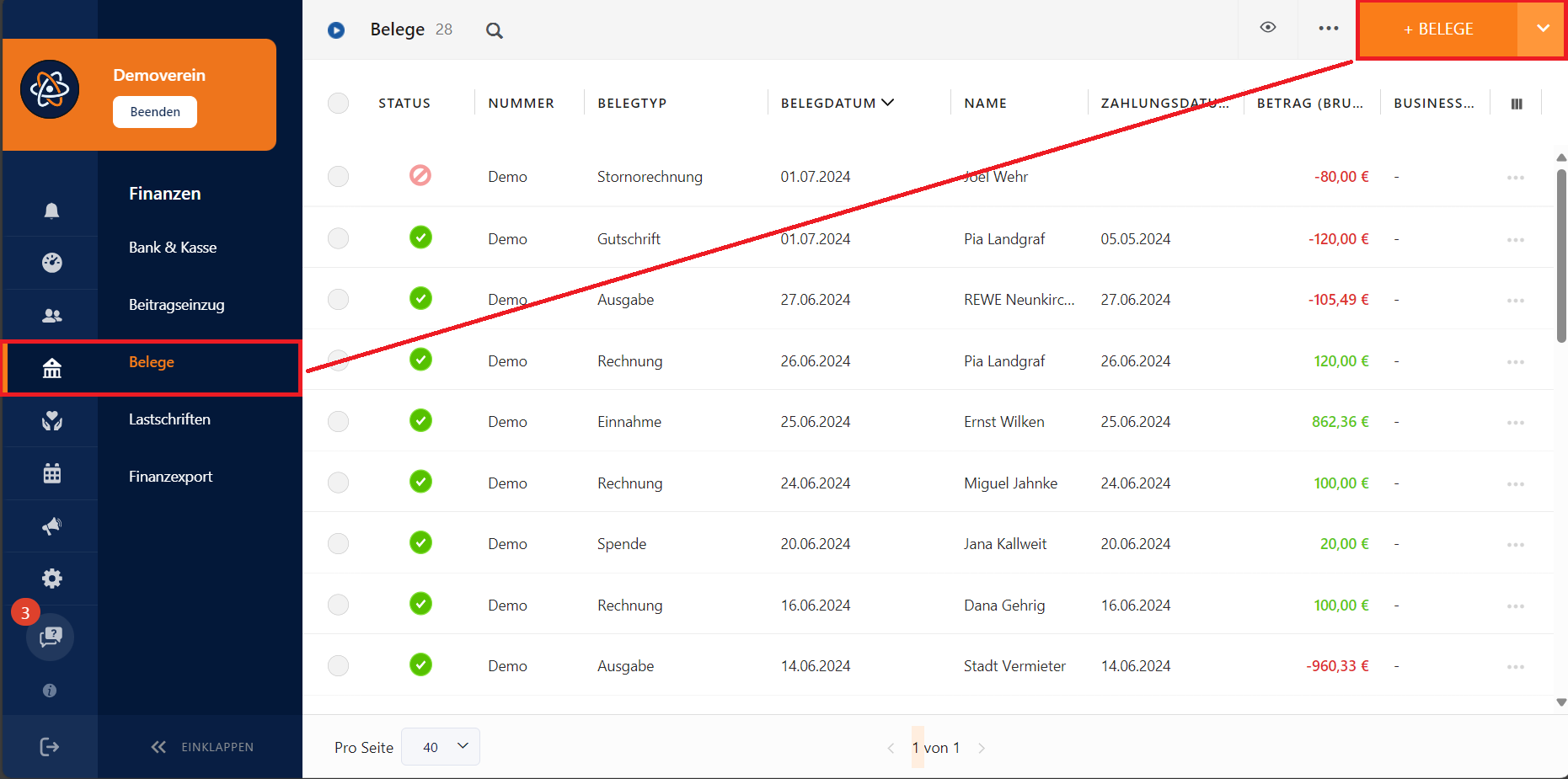Screen dimensions: 1568x779
Task: Open the settings gear icon
Action: click(x=51, y=579)
